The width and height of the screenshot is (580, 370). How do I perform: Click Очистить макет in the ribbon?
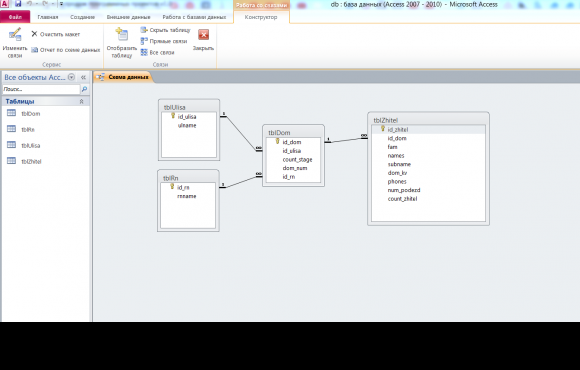pyautogui.click(x=55, y=34)
